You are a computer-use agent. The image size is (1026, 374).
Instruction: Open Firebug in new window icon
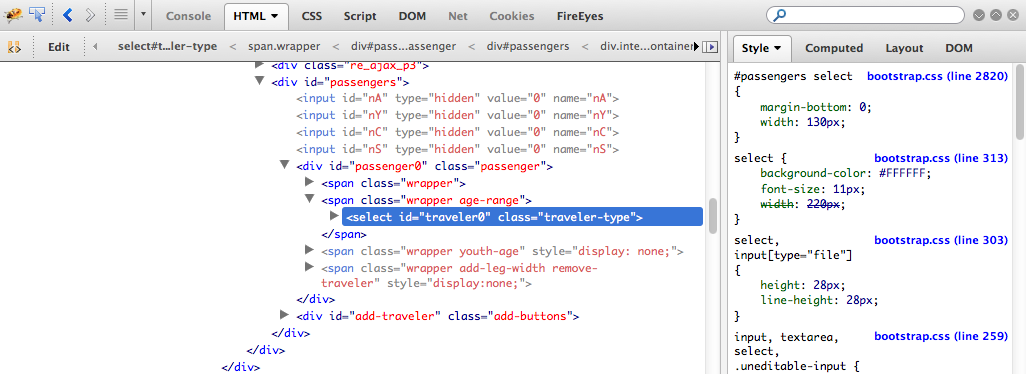(x=996, y=15)
